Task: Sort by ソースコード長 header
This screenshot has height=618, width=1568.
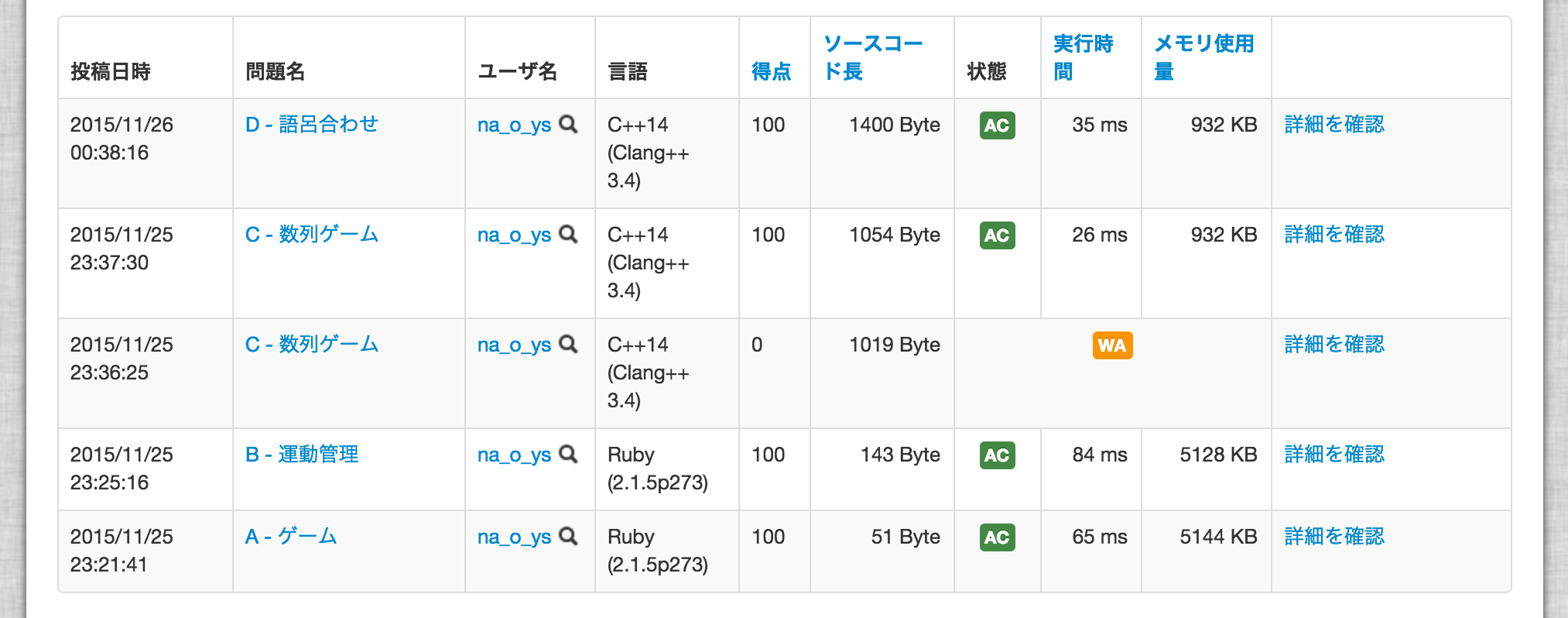Action: coord(874,56)
